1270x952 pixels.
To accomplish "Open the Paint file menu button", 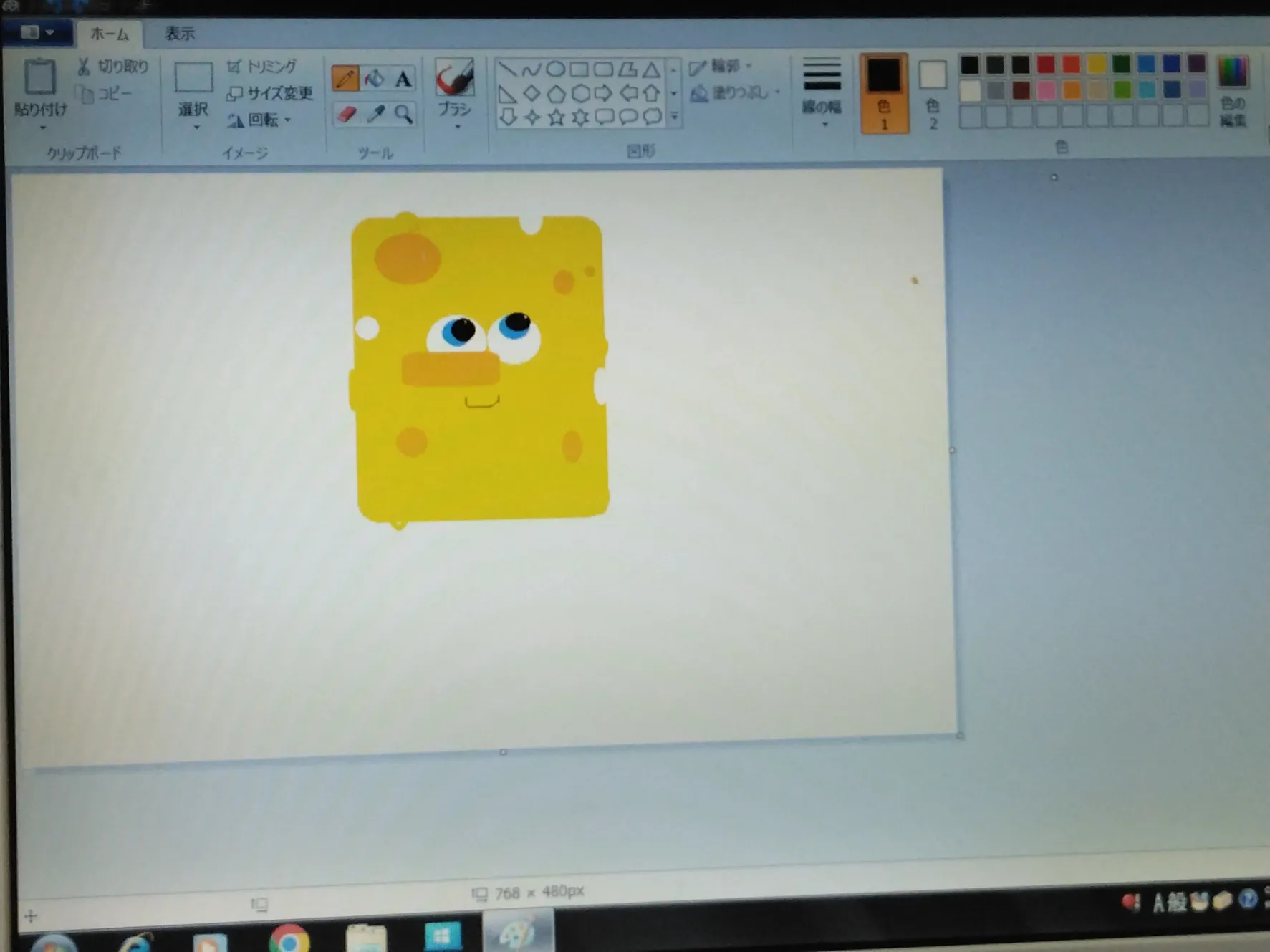I will pyautogui.click(x=37, y=32).
